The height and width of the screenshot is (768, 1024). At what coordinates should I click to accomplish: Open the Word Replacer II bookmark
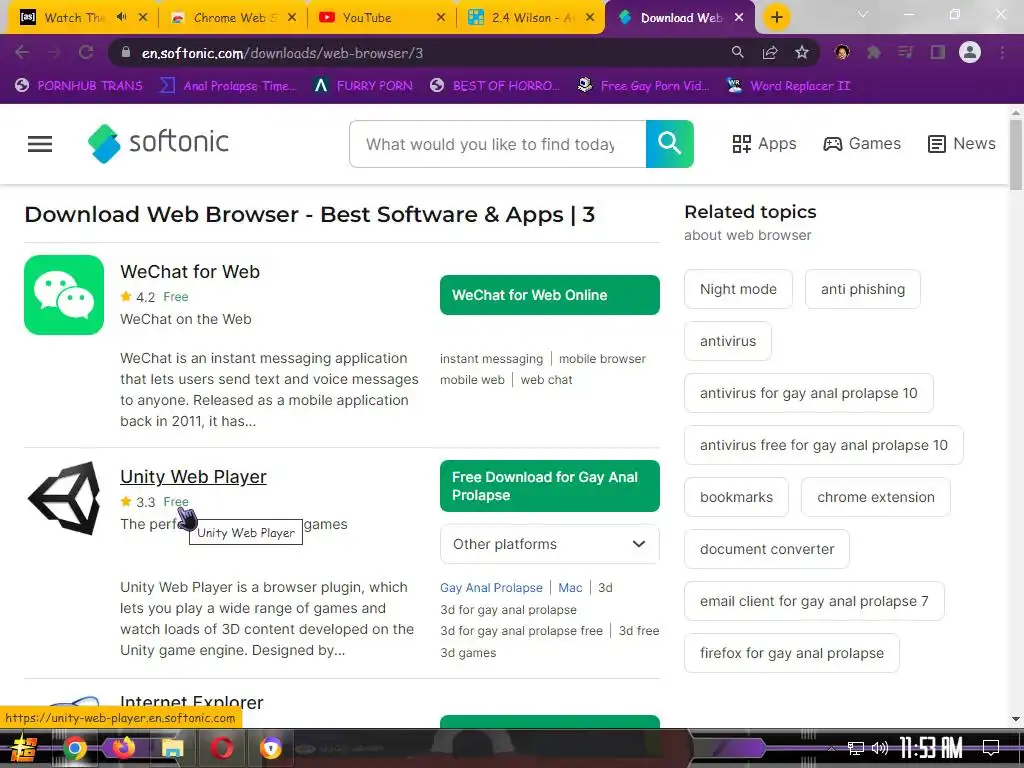click(x=788, y=86)
